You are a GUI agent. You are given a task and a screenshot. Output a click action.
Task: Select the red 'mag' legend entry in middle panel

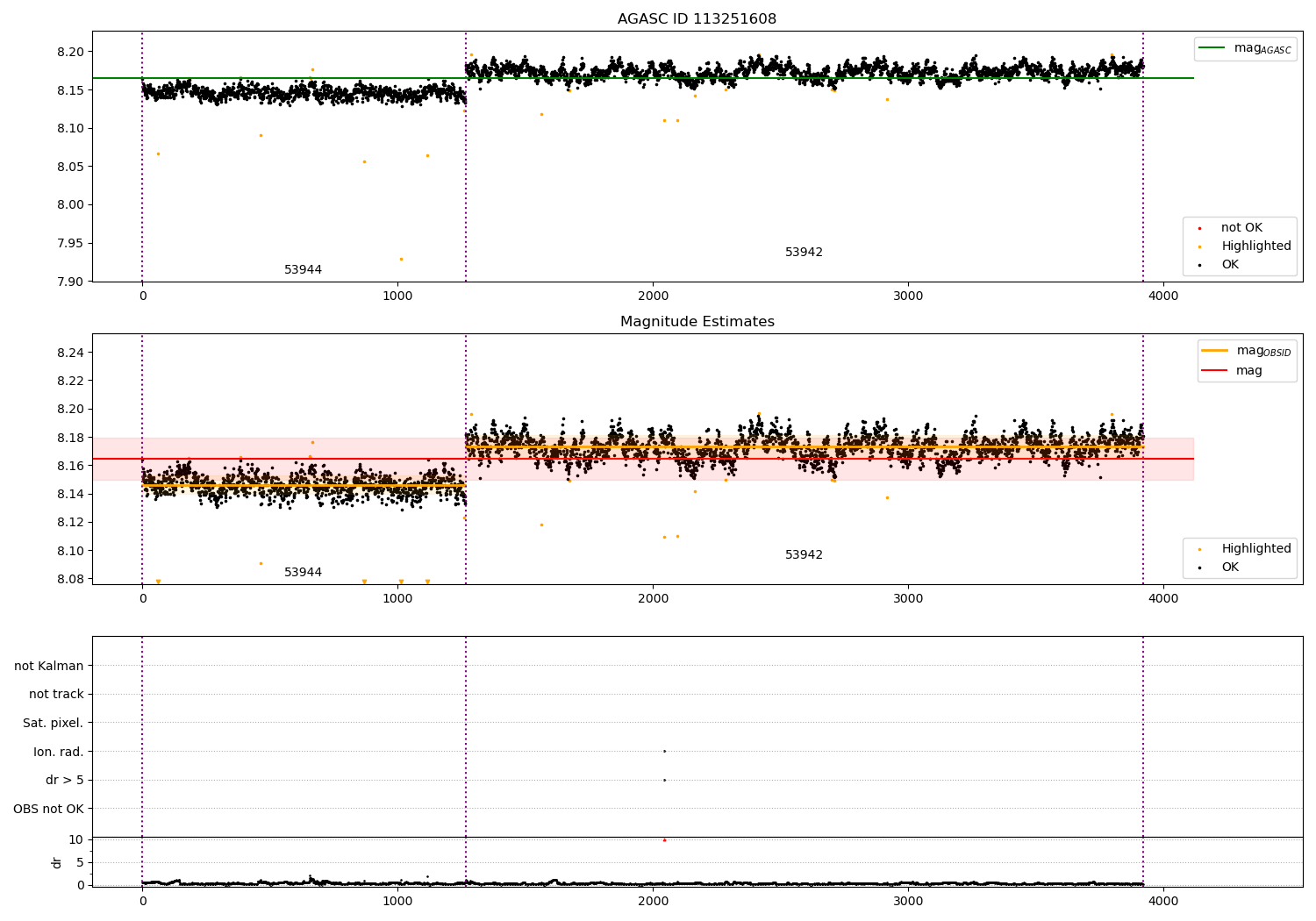pyautogui.click(x=1249, y=371)
